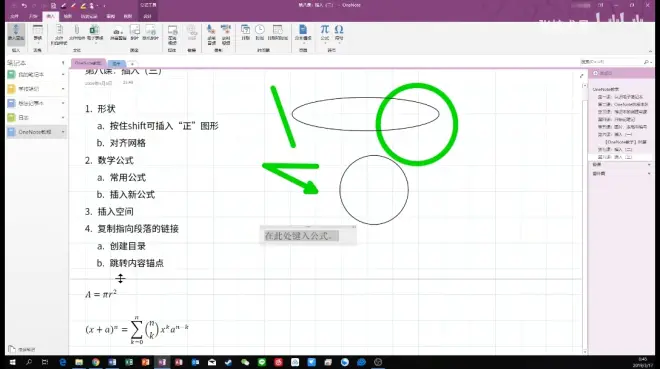Image resolution: width=660 pixels, height=369 pixels.
Task: Click the File Attachment paperclip icon
Action: (77, 32)
